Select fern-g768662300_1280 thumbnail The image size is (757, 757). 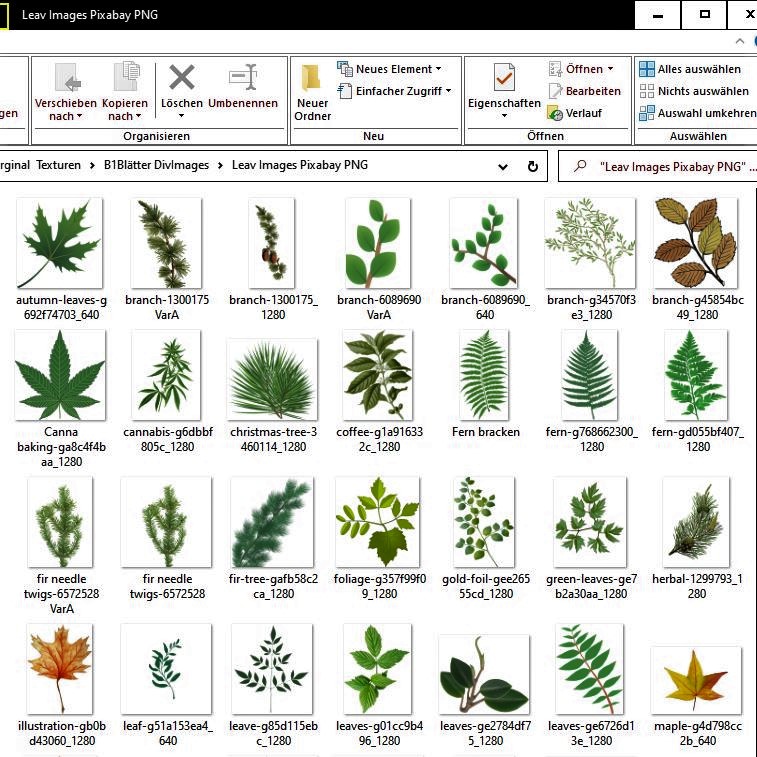click(x=589, y=375)
